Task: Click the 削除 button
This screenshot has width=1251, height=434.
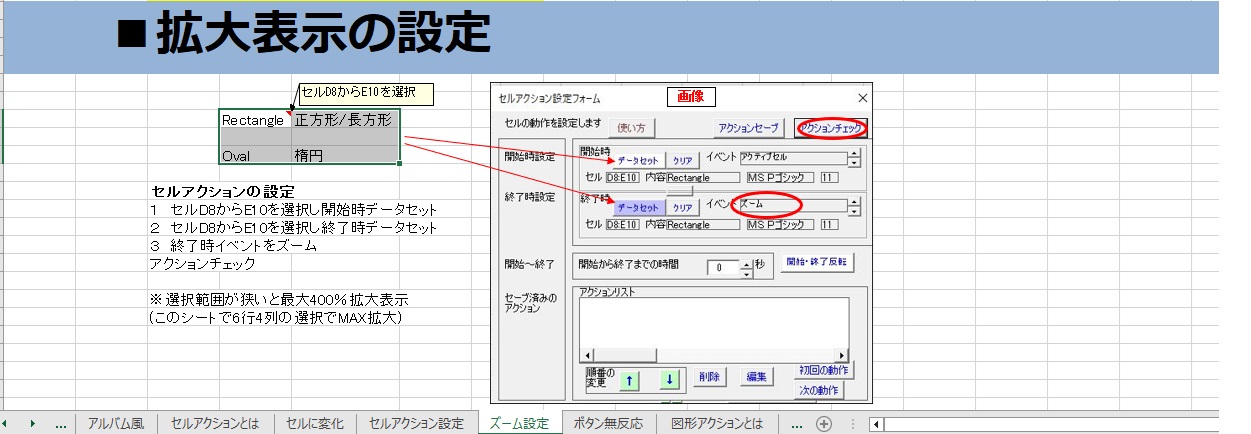Action: [709, 377]
